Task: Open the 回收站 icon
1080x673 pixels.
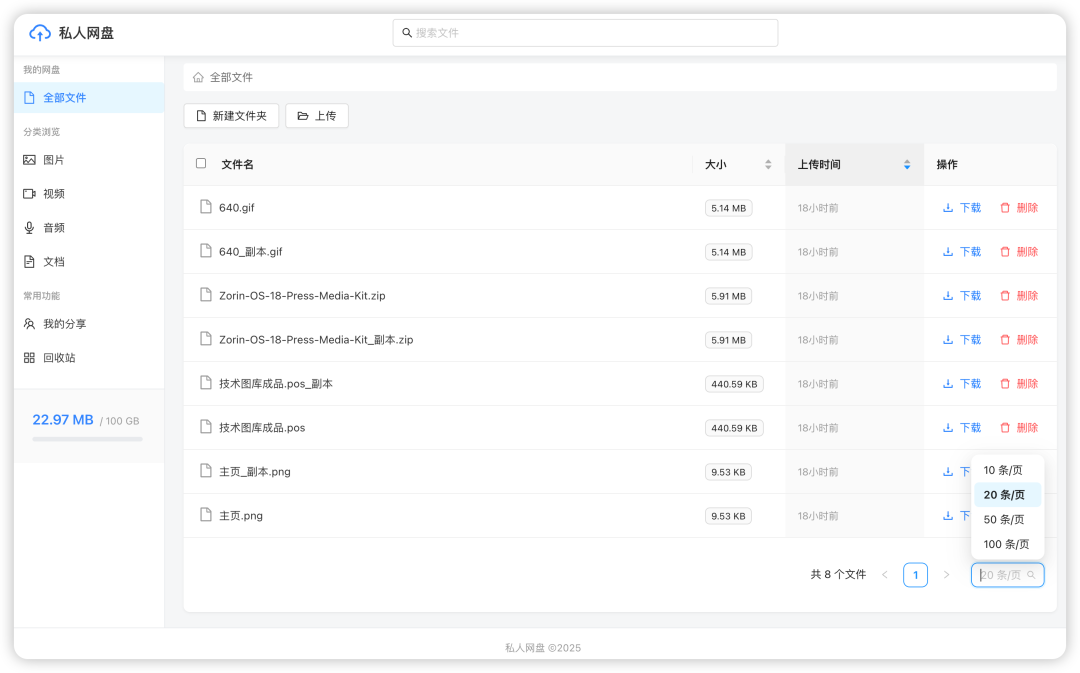Action: click(x=30, y=357)
